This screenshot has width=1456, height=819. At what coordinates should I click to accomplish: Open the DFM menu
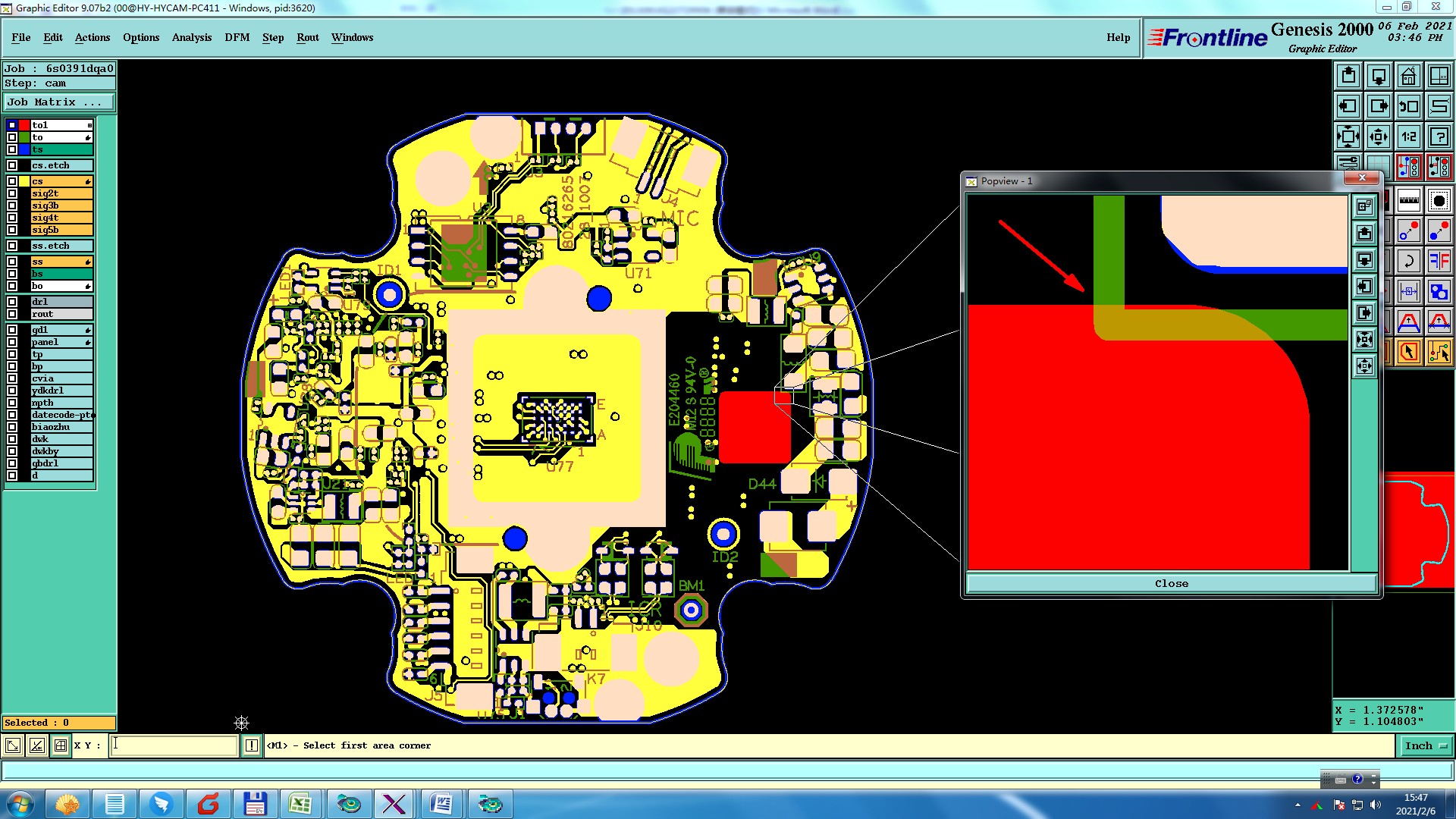coord(237,37)
